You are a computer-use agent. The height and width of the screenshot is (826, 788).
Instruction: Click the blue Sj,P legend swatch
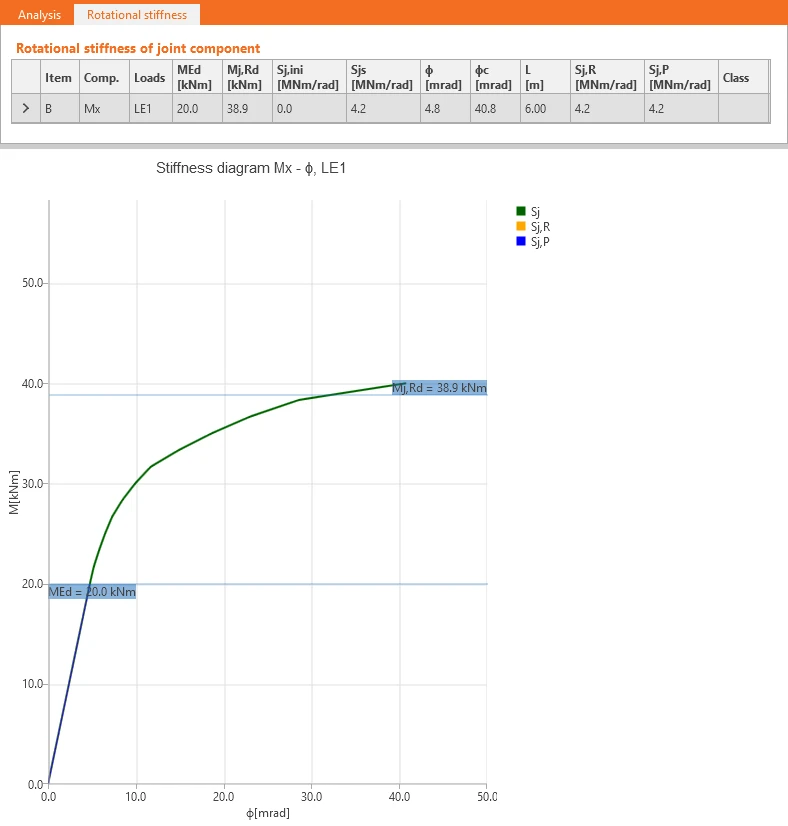point(521,241)
